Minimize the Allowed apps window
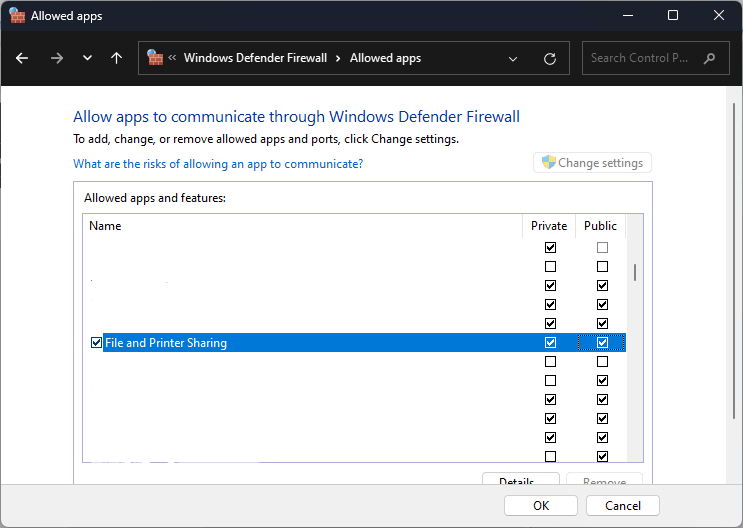743x528 pixels. coord(628,16)
